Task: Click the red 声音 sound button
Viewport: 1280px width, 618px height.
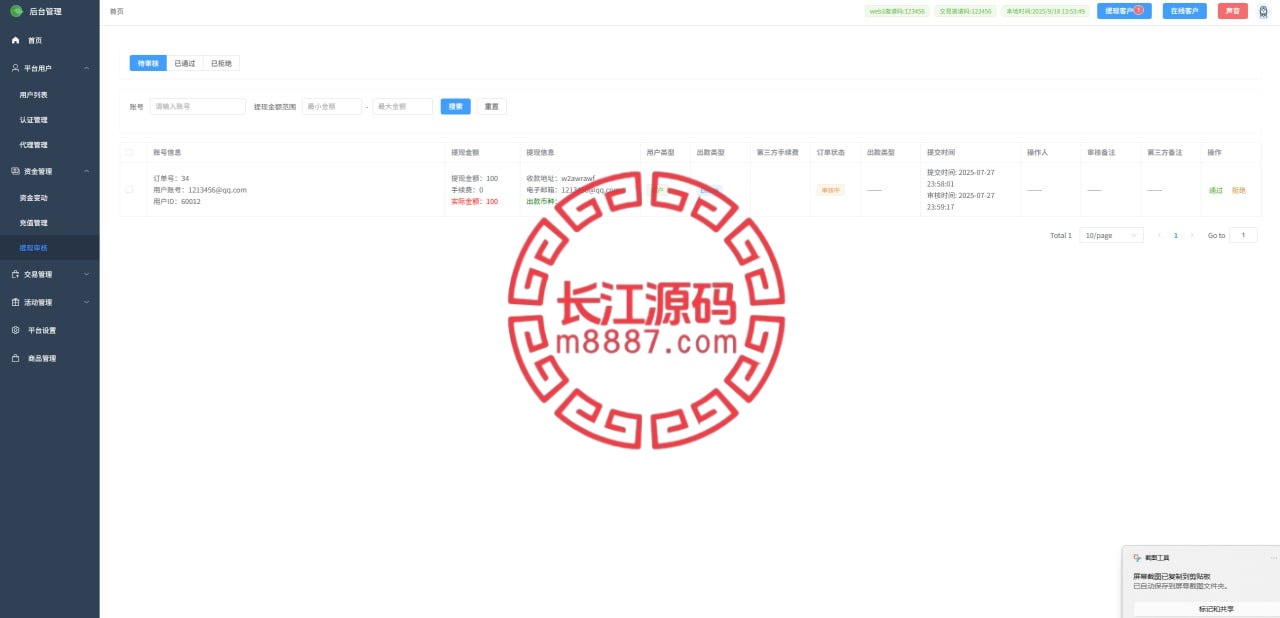Action: [1233, 11]
